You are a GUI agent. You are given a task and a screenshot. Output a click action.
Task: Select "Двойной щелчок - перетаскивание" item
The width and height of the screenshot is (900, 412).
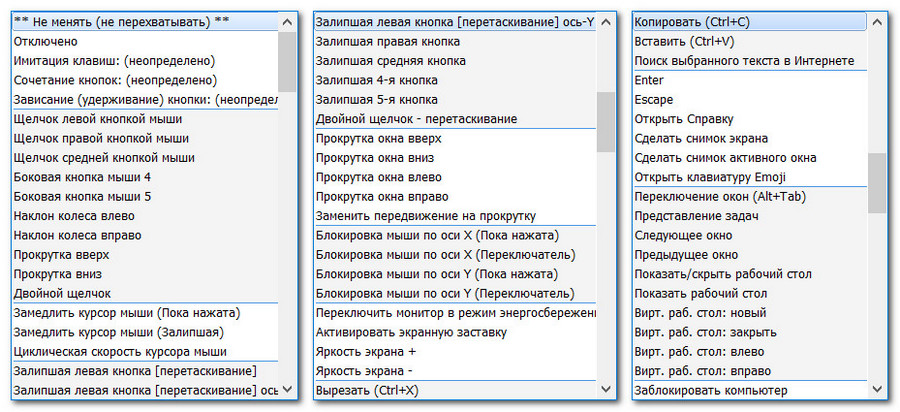[x=416, y=119]
